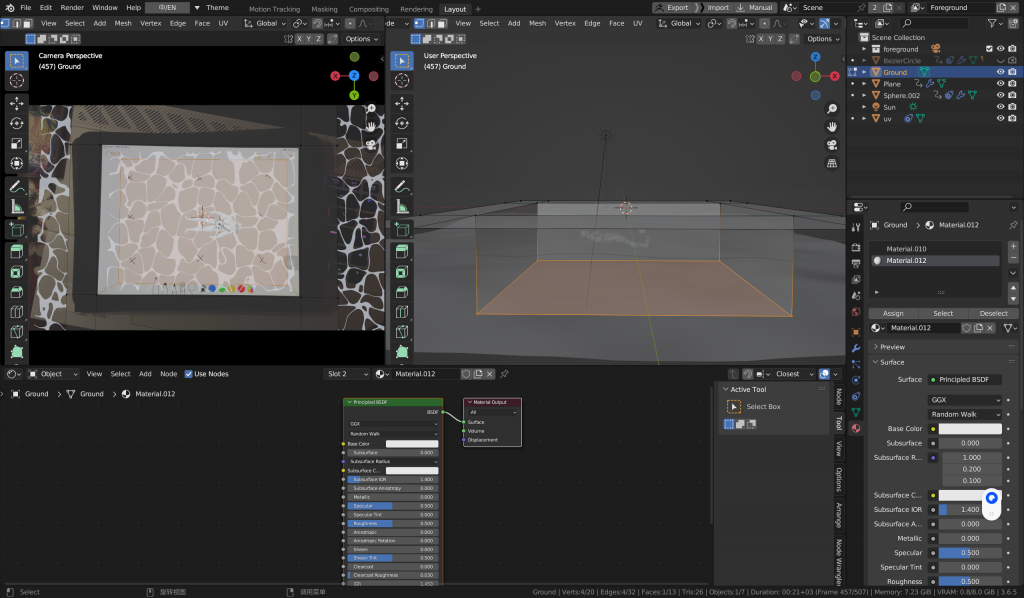
Task: Open the Modifiers wrench tab in Properties
Action: (x=856, y=347)
